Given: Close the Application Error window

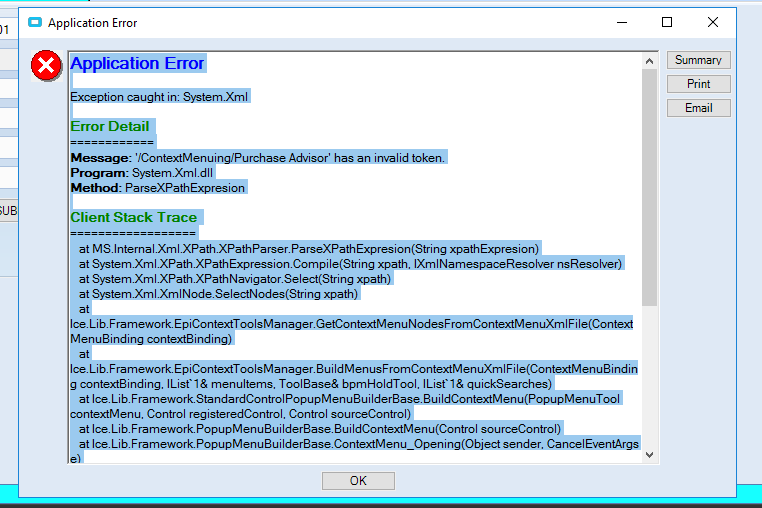Looking at the screenshot, I should (x=712, y=22).
